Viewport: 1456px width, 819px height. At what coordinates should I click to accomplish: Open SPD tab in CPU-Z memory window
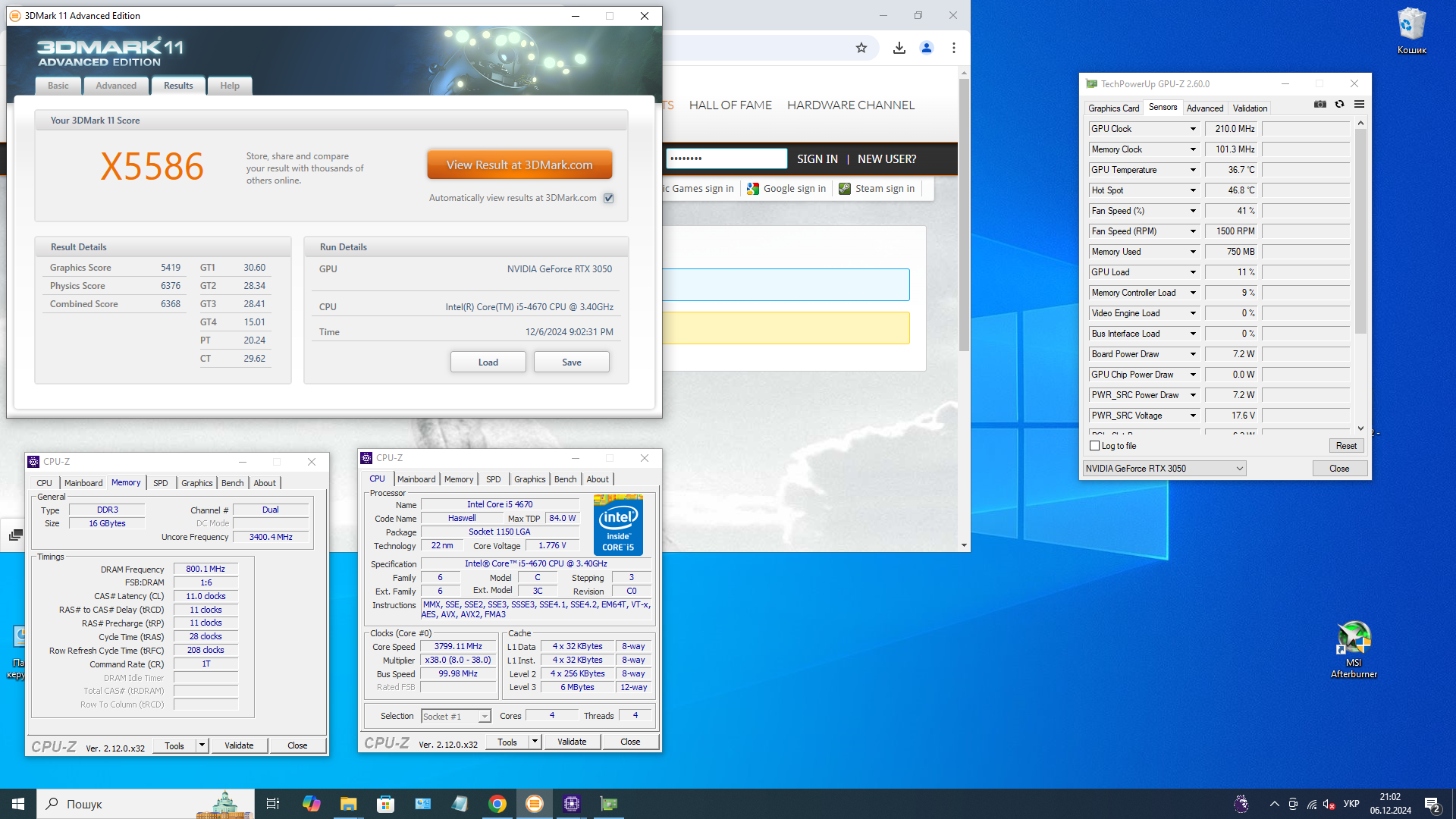pos(161,483)
